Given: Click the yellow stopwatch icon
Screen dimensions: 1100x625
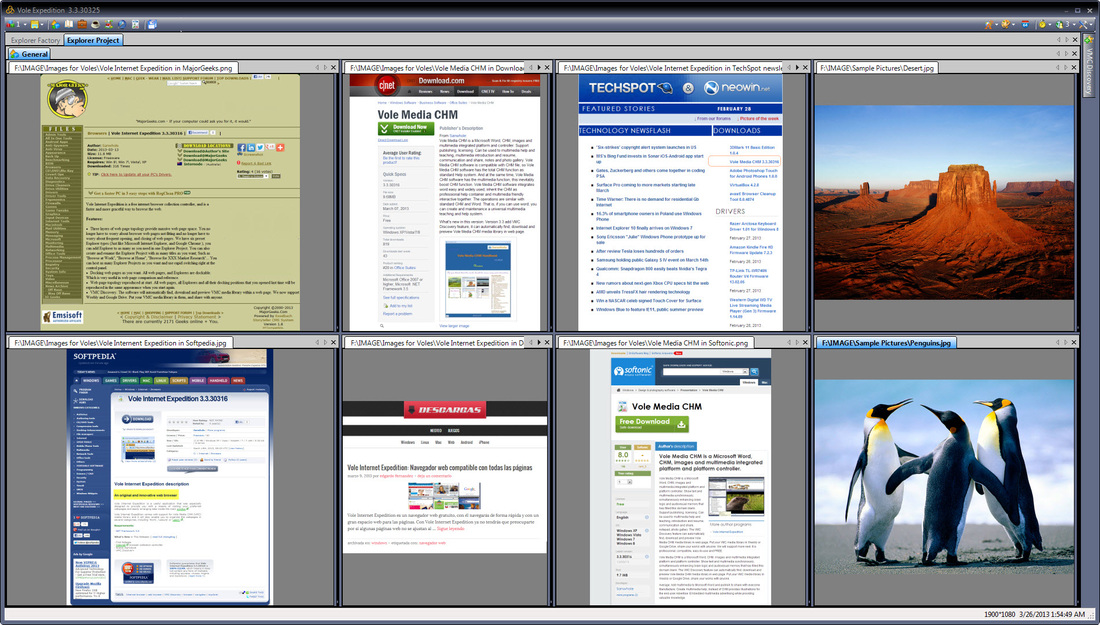Looking at the screenshot, I should tap(1042, 25).
